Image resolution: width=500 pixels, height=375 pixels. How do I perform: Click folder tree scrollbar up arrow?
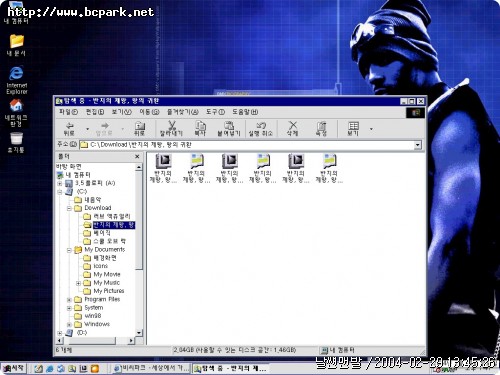(x=139, y=167)
